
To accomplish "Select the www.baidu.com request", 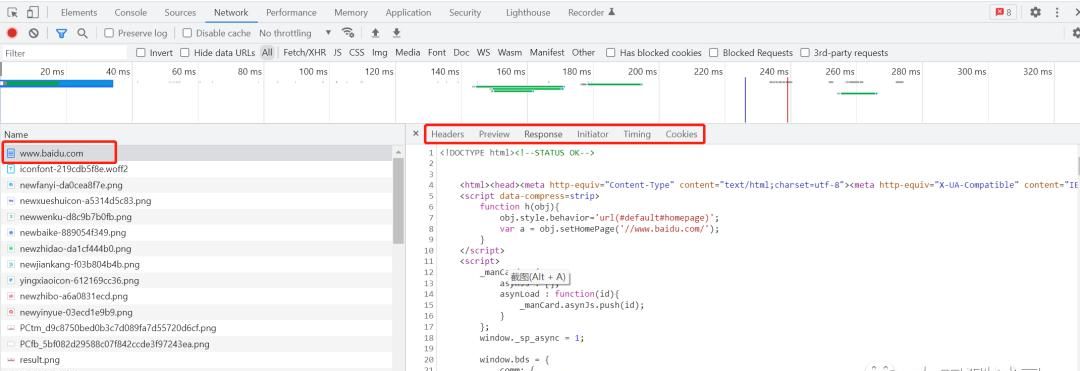I will (x=196, y=153).
